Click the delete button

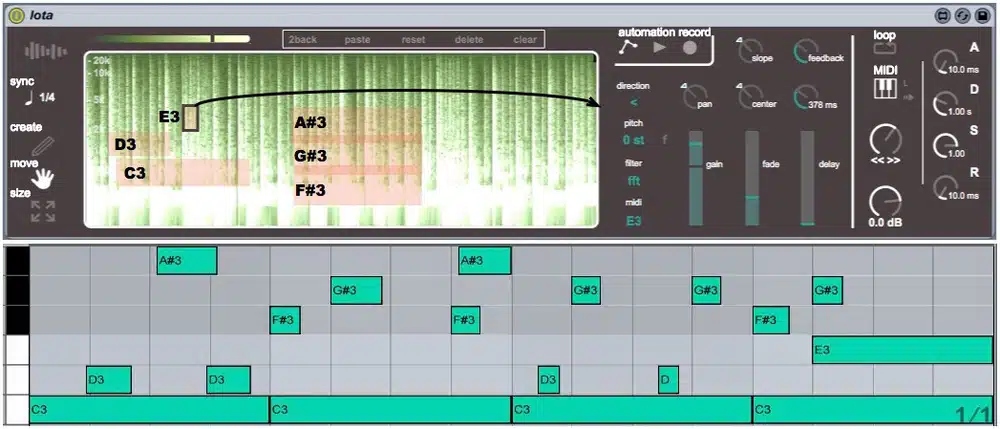(x=469, y=40)
